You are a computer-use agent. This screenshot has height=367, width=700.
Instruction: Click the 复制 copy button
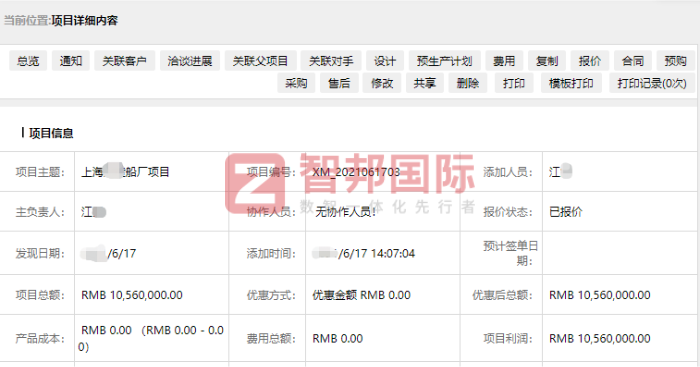pyautogui.click(x=547, y=61)
